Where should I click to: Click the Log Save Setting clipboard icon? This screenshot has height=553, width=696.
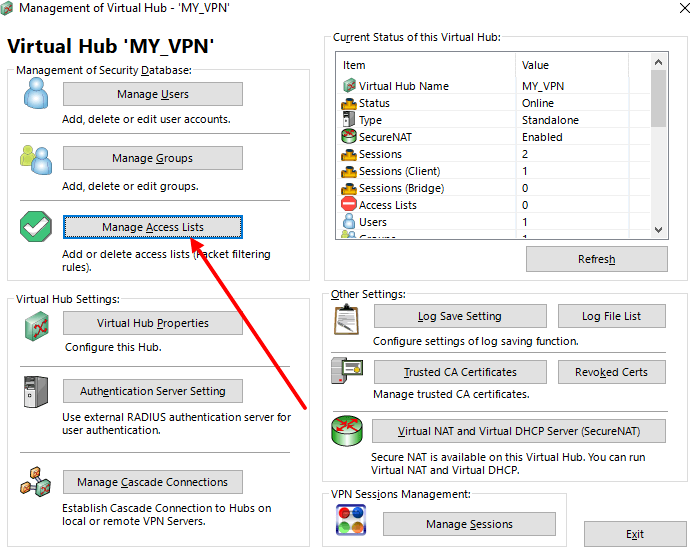[x=347, y=320]
